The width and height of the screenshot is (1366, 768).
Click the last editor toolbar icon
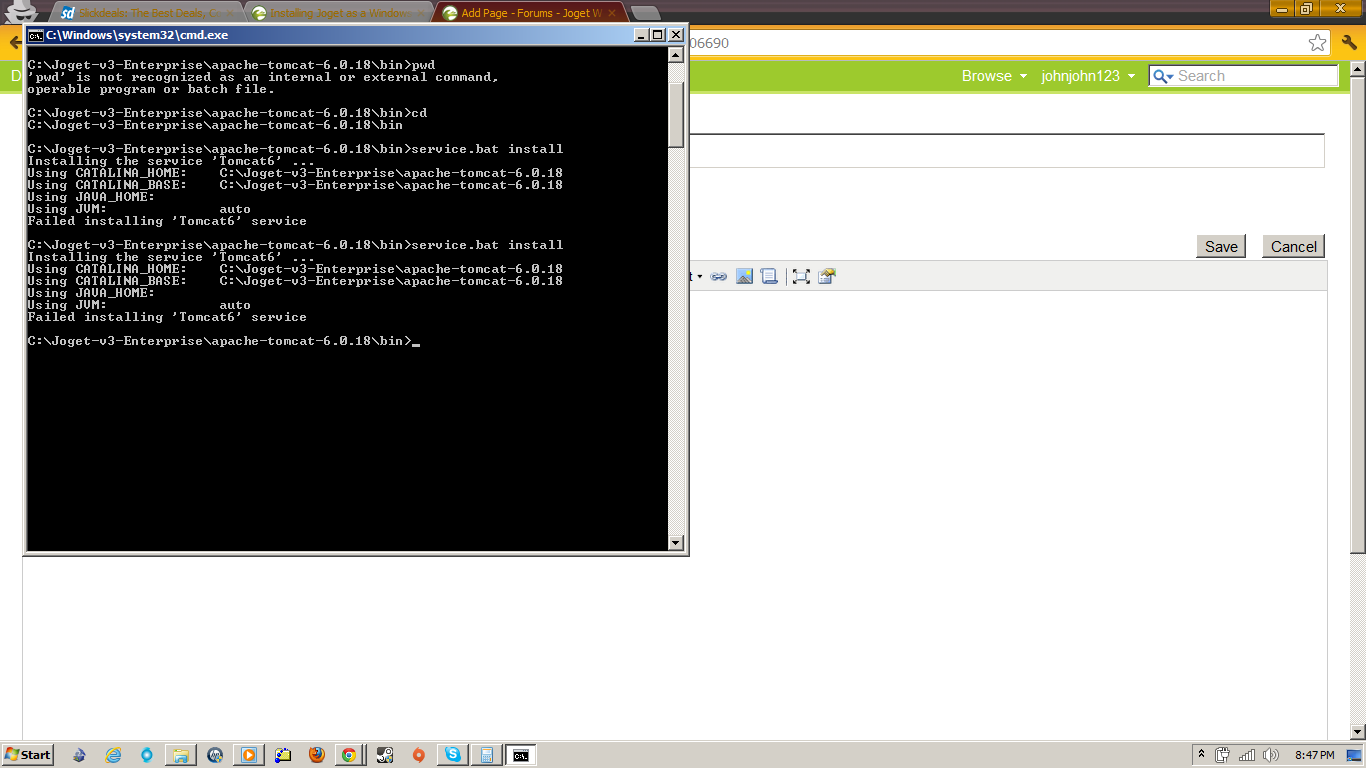click(826, 276)
